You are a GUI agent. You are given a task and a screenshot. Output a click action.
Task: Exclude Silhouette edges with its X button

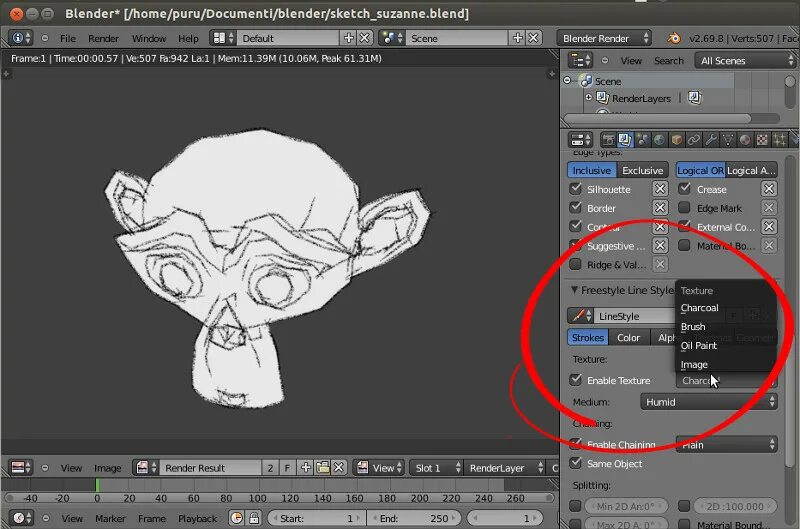pos(660,189)
